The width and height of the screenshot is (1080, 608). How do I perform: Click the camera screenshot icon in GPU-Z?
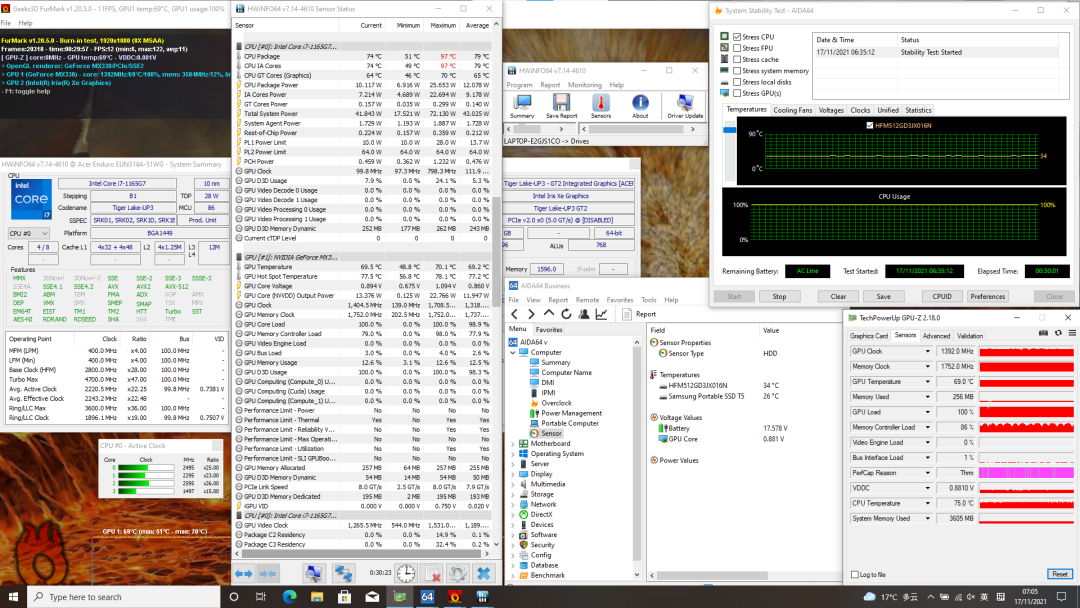(x=1043, y=333)
